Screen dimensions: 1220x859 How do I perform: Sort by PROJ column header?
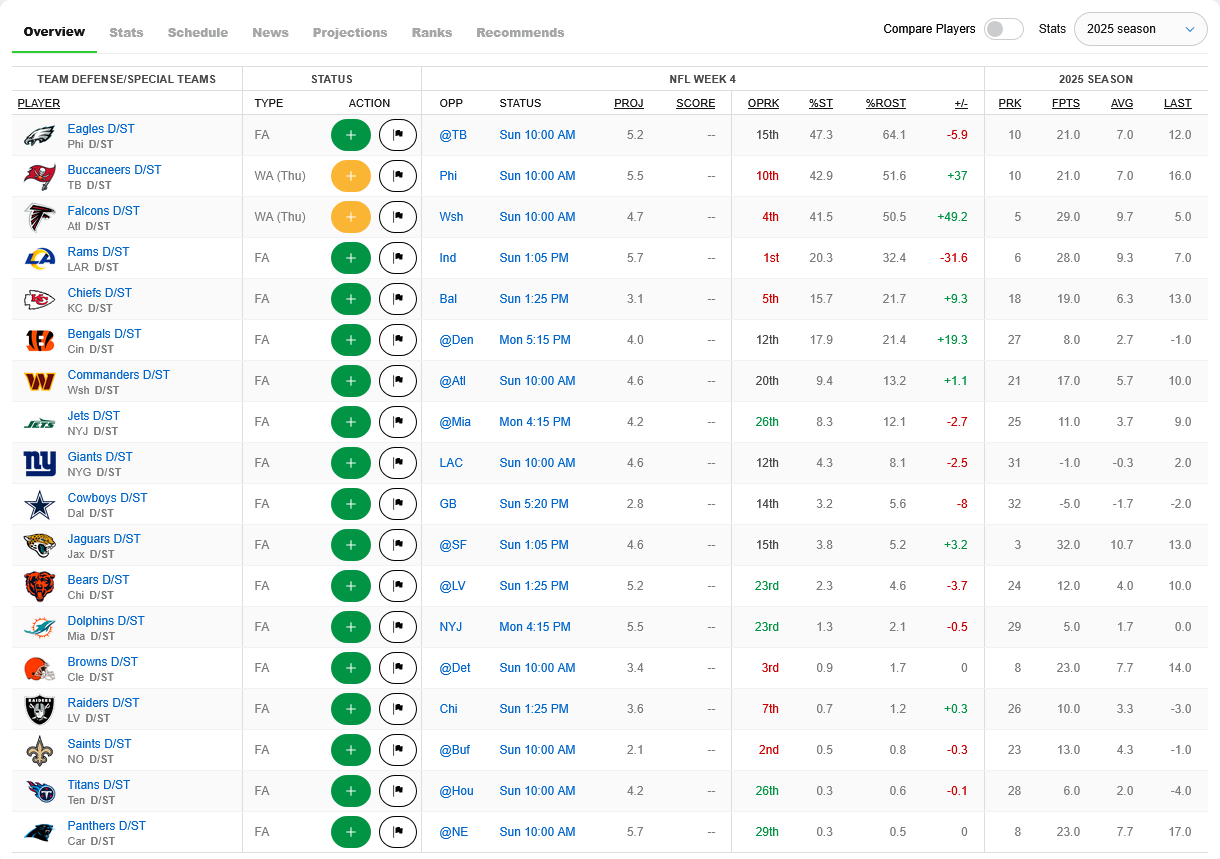tap(629, 103)
